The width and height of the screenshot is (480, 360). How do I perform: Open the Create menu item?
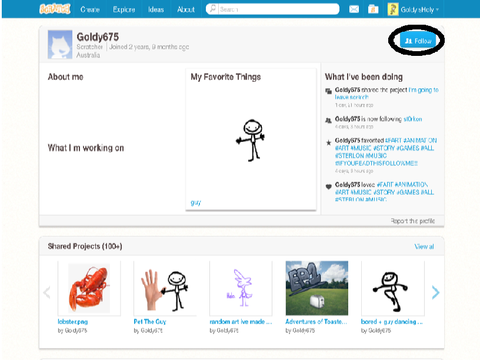(90, 9)
